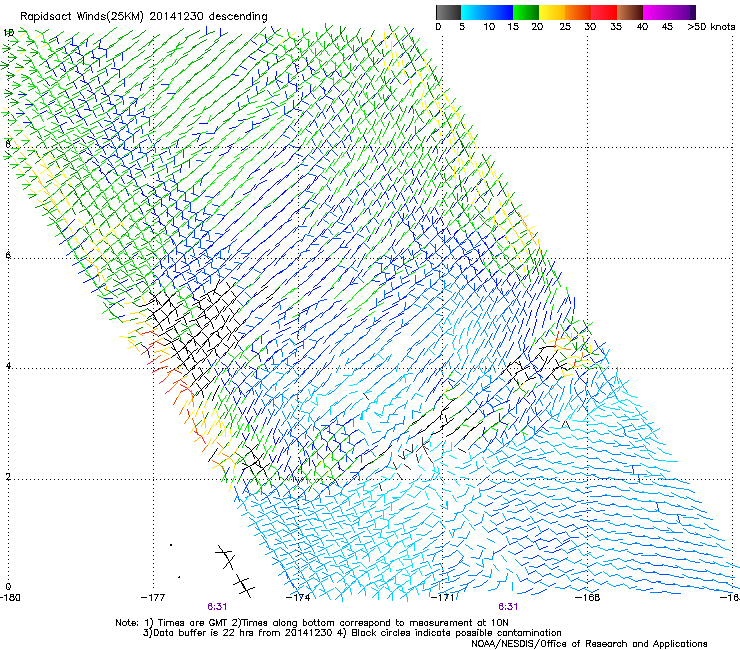The width and height of the screenshot is (740, 650).
Task: Click the latitude '6' axis label
Action: click(8, 255)
